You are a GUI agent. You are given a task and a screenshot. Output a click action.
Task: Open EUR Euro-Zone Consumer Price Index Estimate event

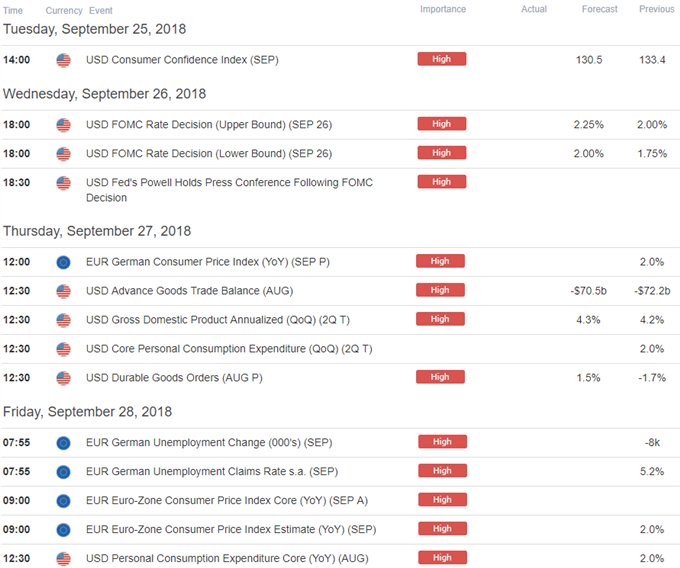tap(231, 530)
